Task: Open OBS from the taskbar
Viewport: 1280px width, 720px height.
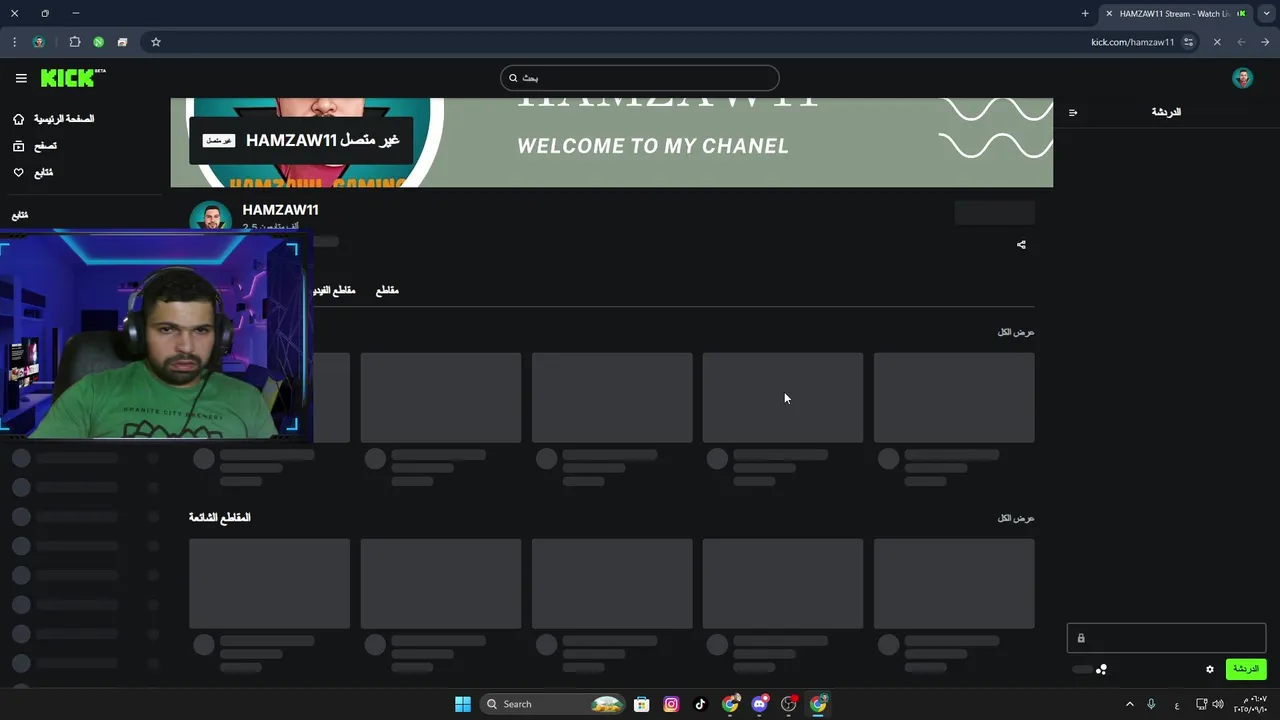Action: tap(789, 704)
